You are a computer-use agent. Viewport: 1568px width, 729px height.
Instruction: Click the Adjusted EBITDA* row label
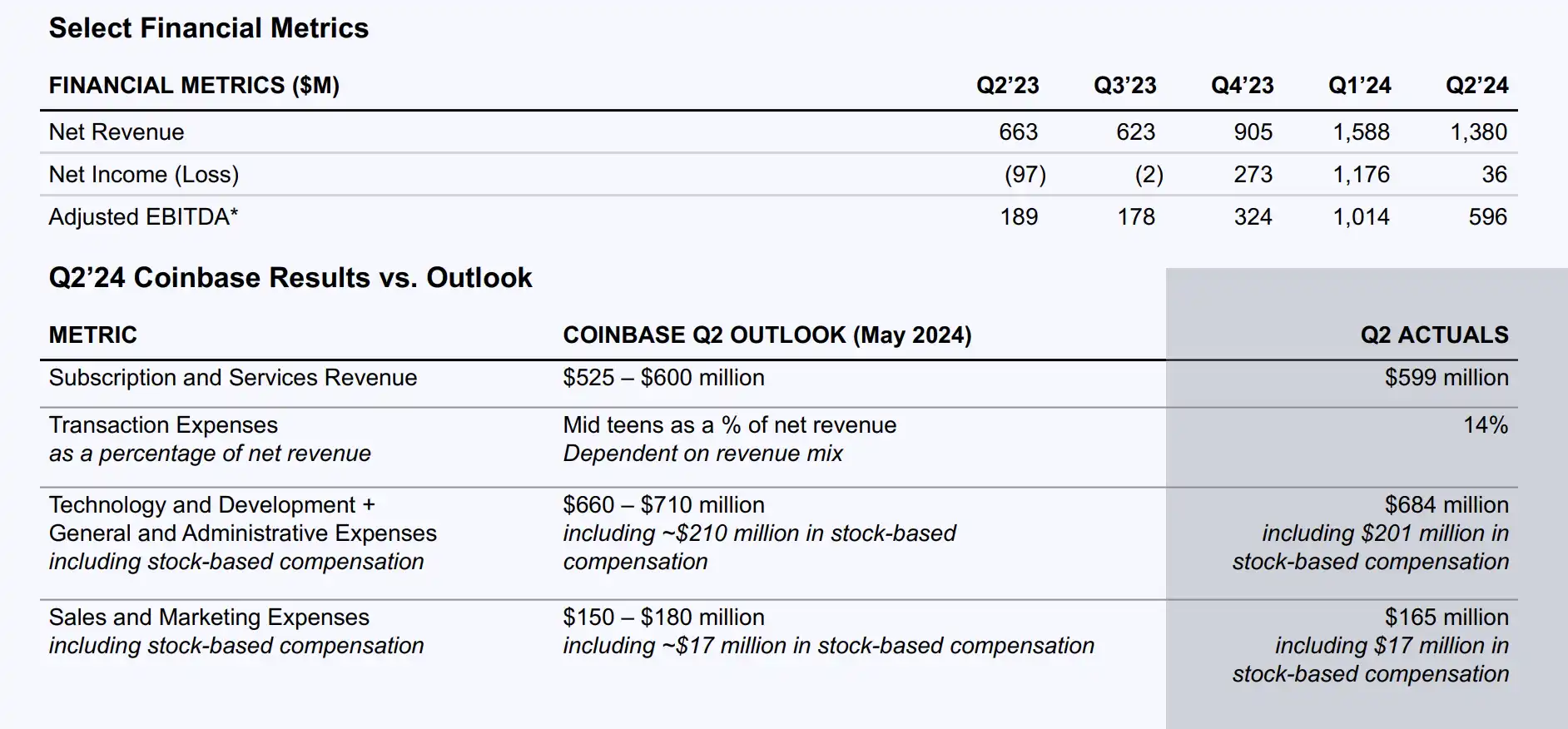click(x=143, y=217)
